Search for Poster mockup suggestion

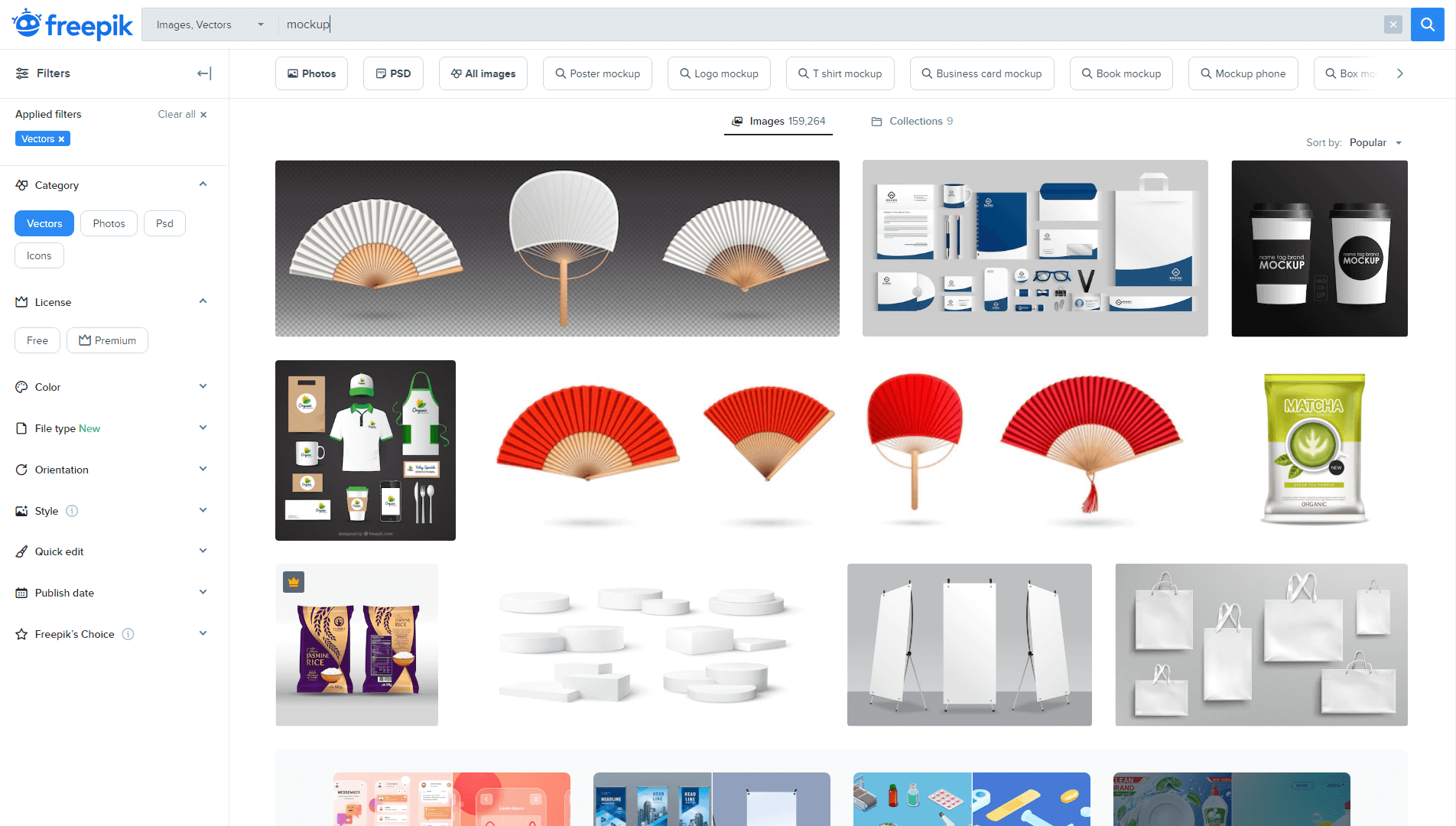(597, 73)
